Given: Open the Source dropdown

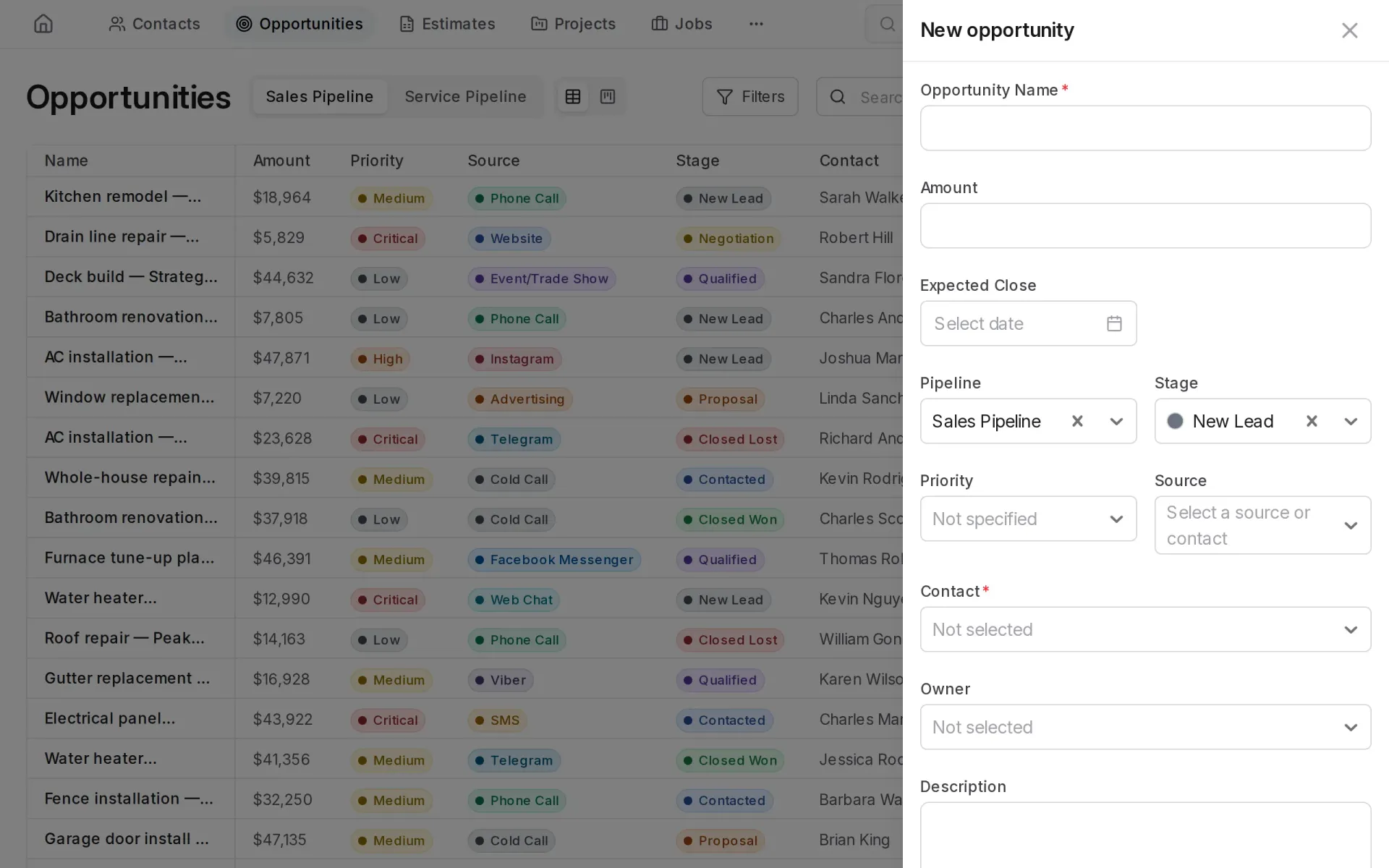Looking at the screenshot, I should [x=1262, y=525].
